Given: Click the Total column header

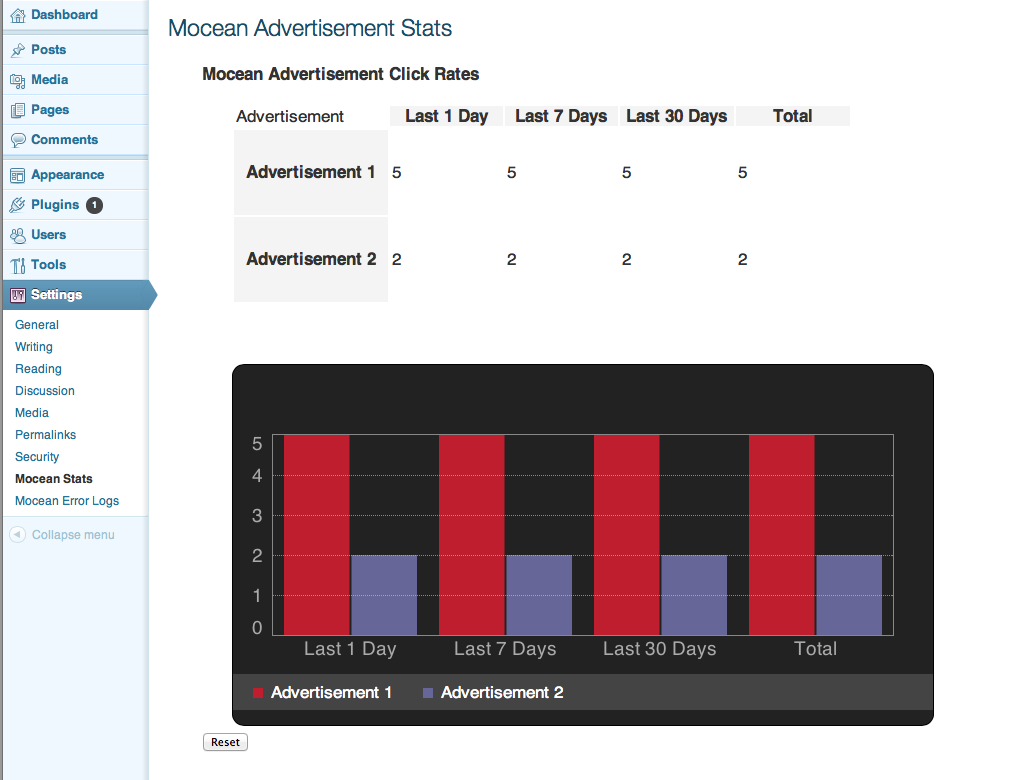Looking at the screenshot, I should click(x=793, y=116).
